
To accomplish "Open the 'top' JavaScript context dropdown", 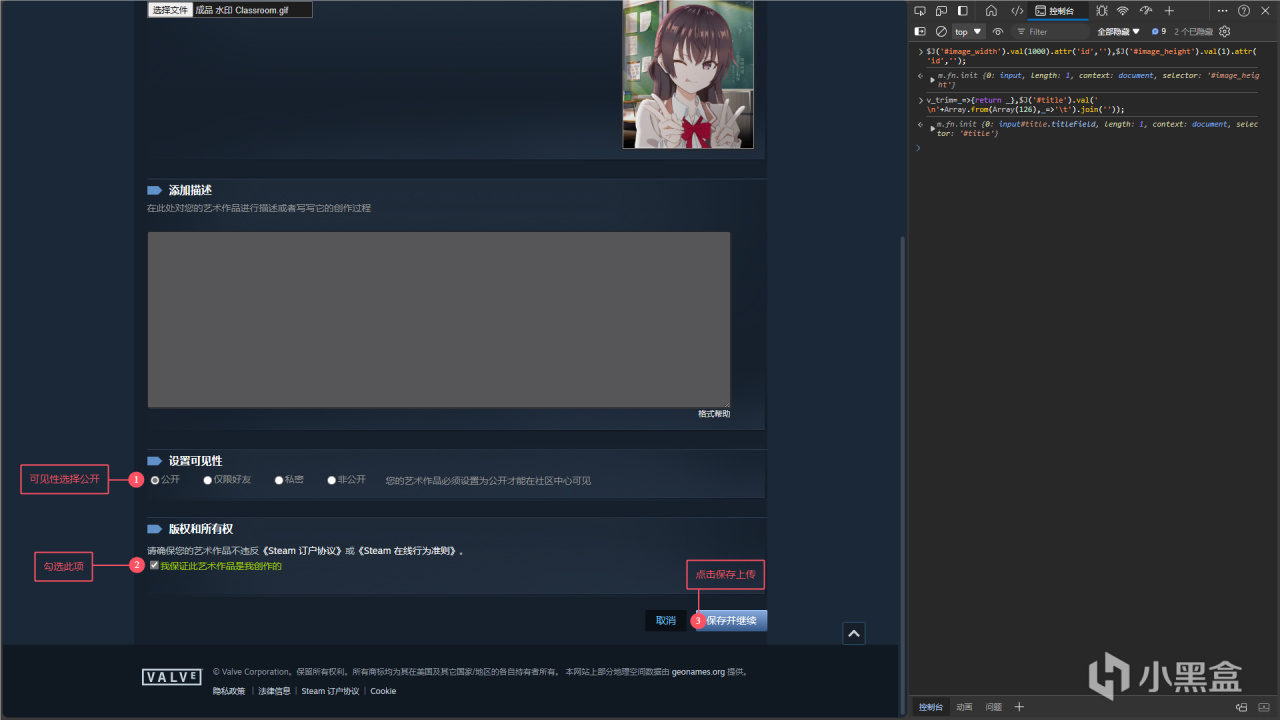I will coord(968,32).
